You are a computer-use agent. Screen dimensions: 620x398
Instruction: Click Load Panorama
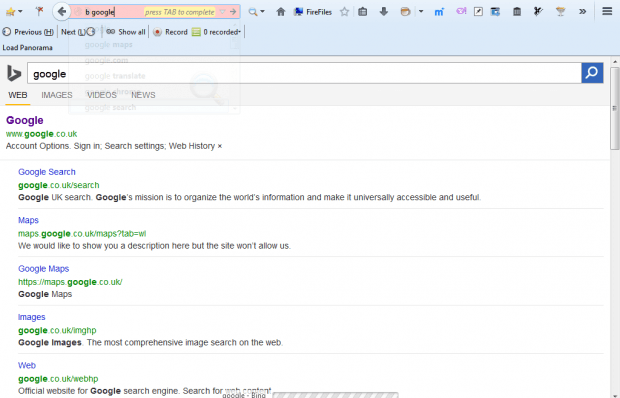[27, 48]
